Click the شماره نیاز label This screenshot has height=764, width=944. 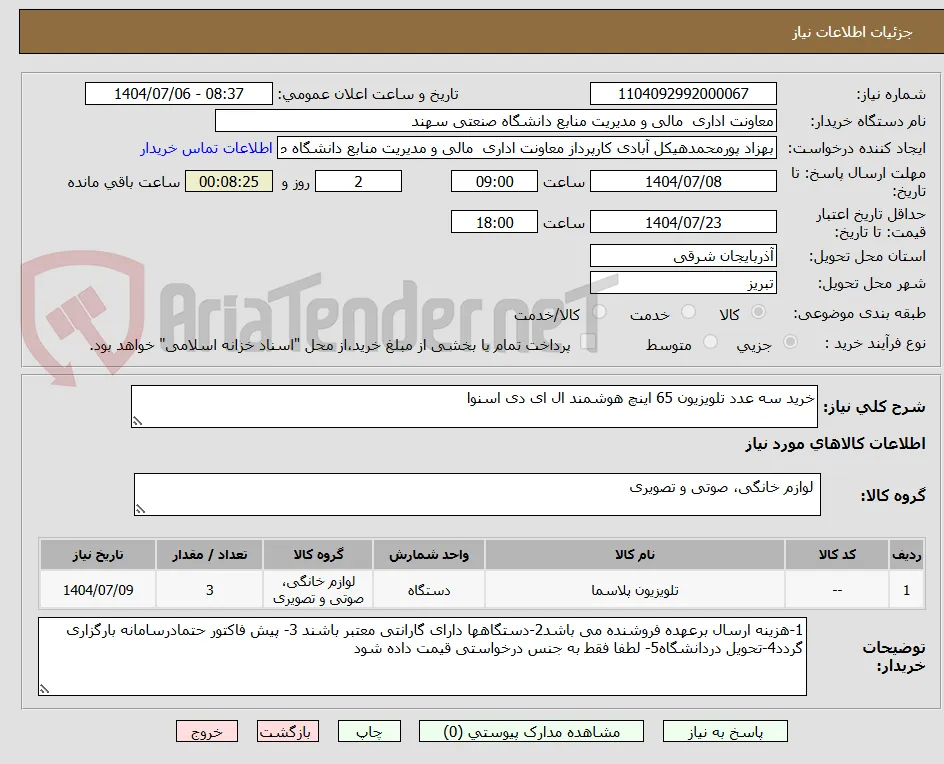pyautogui.click(x=891, y=95)
